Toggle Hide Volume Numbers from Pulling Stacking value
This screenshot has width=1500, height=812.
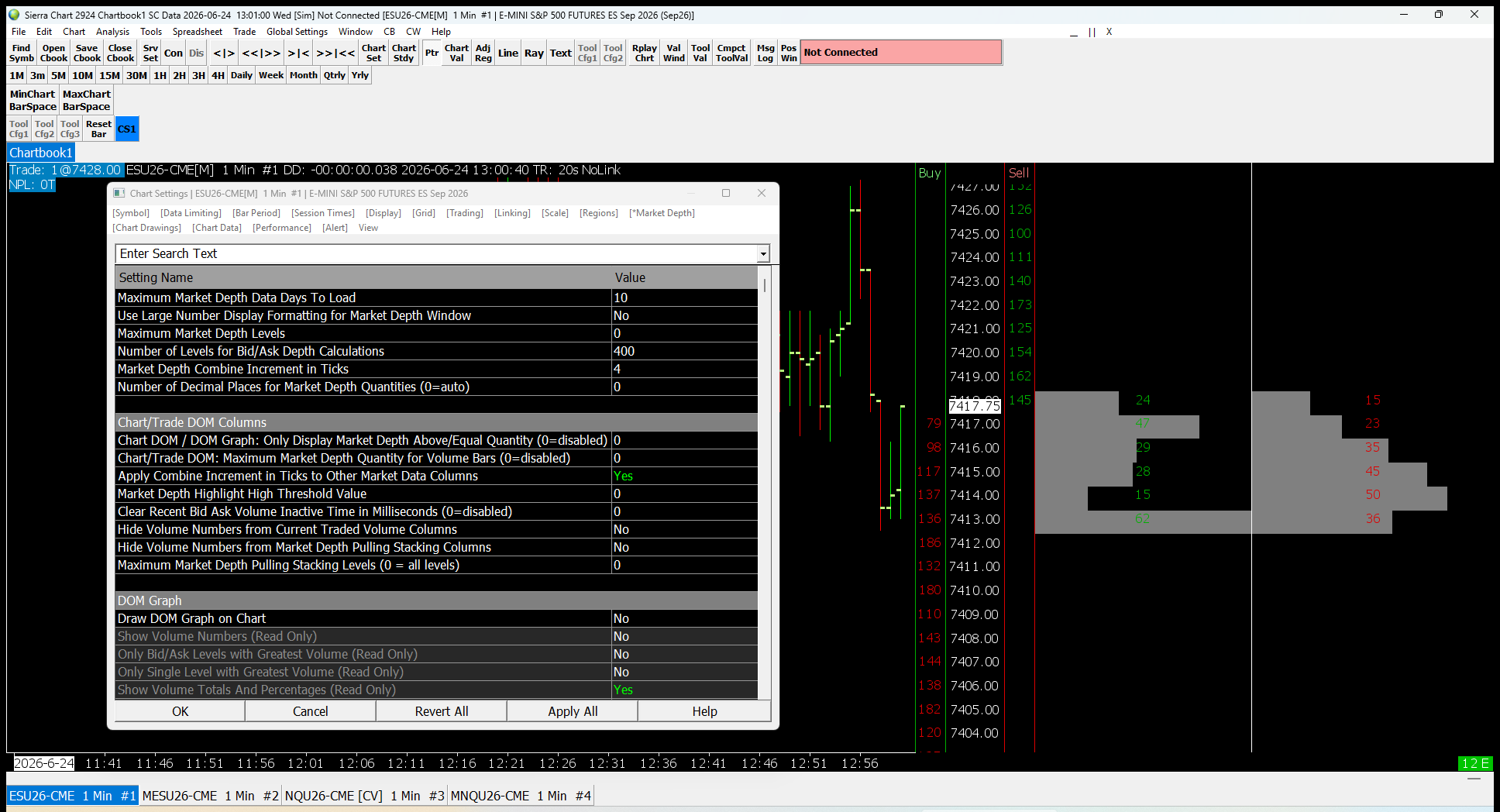[685, 547]
